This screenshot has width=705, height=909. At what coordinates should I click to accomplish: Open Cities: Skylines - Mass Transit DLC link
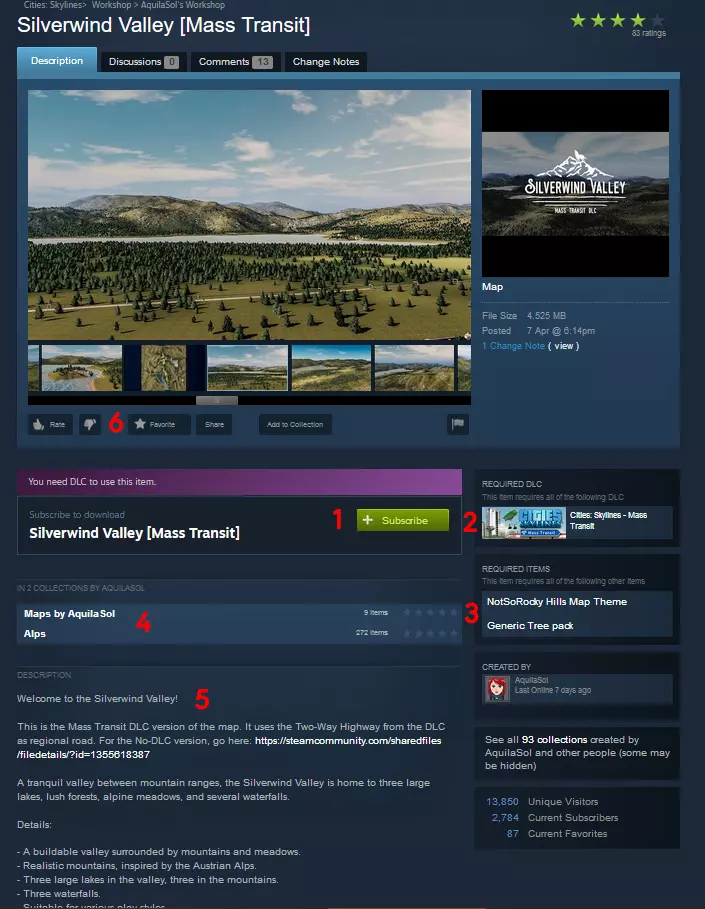608,520
